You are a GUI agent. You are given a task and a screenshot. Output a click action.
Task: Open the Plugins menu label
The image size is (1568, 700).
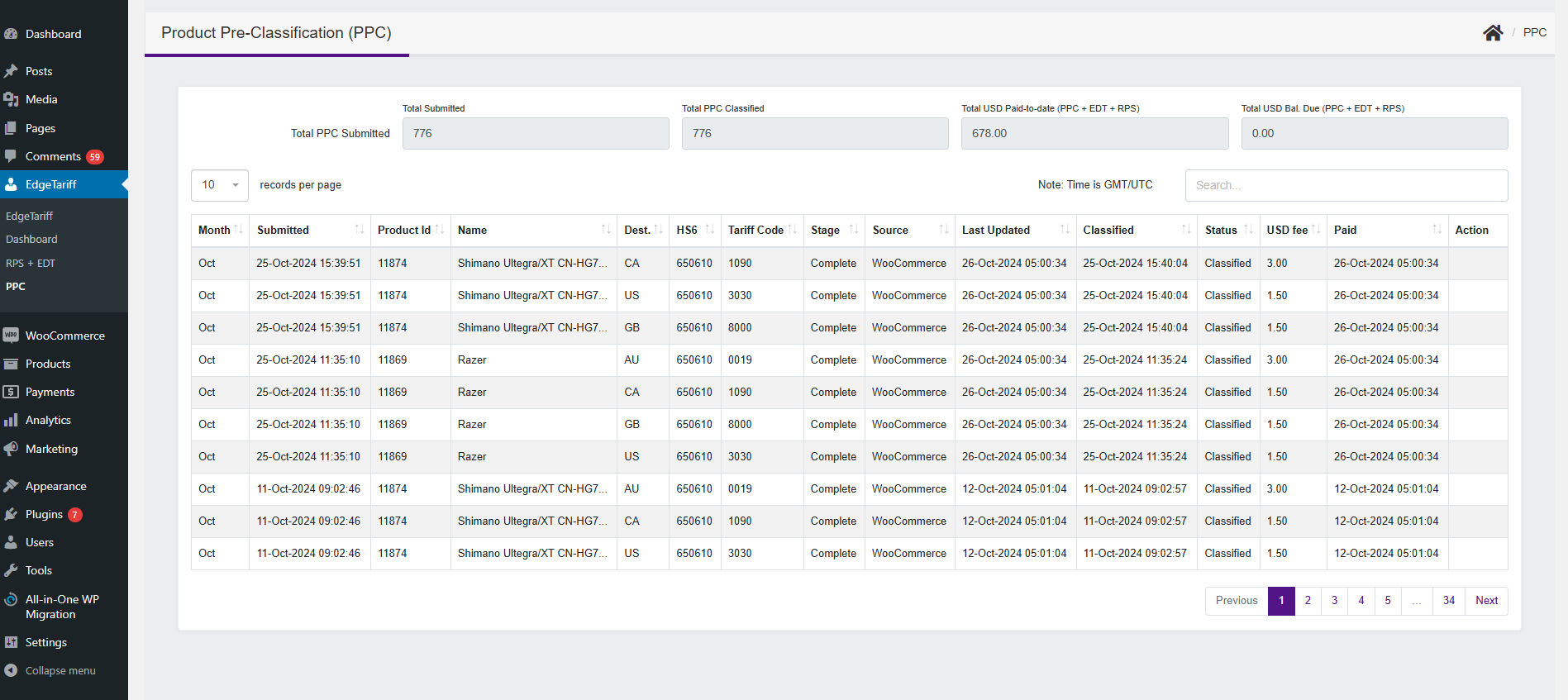point(44,514)
